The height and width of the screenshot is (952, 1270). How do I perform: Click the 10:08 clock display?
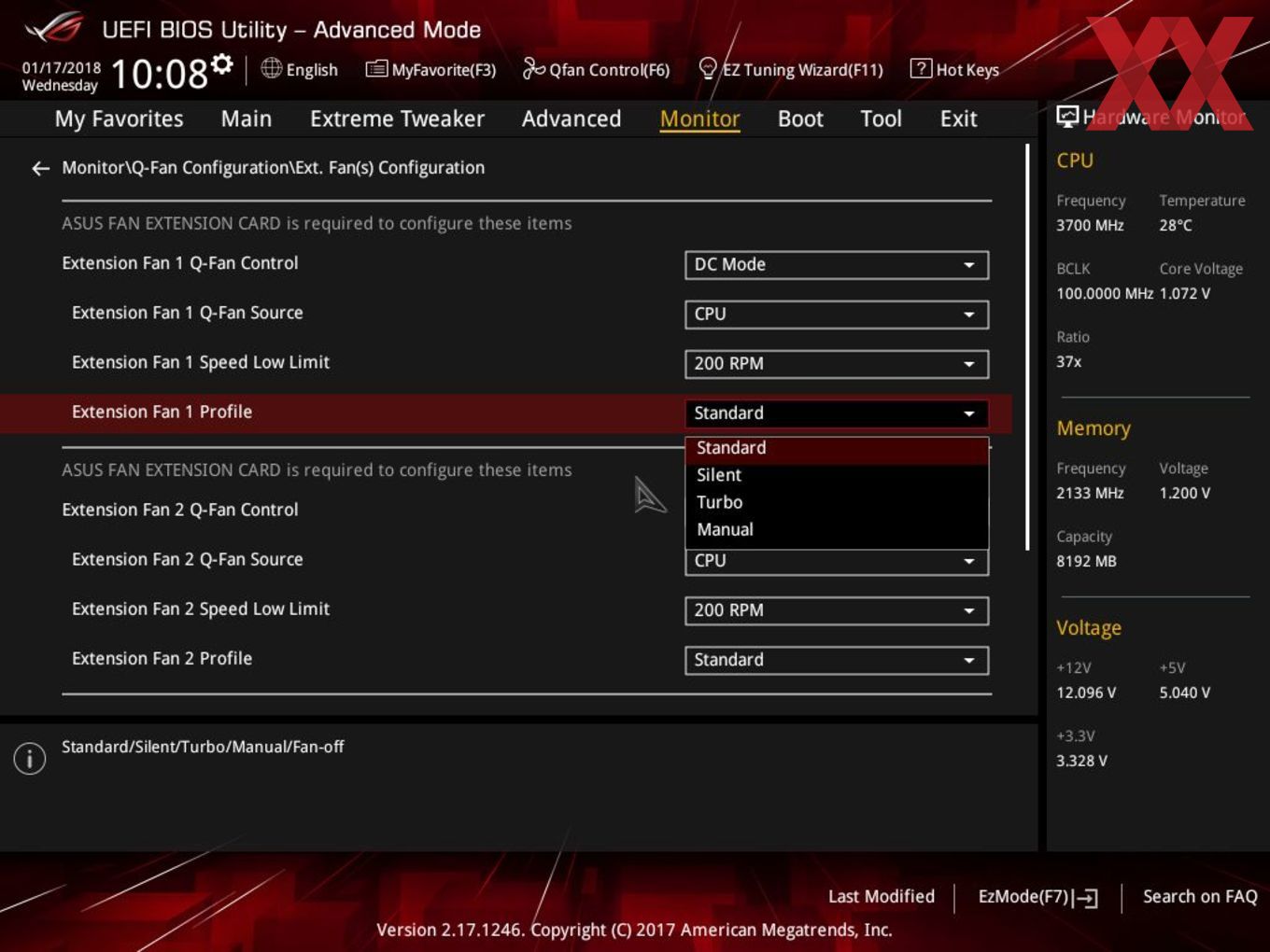pyautogui.click(x=159, y=74)
